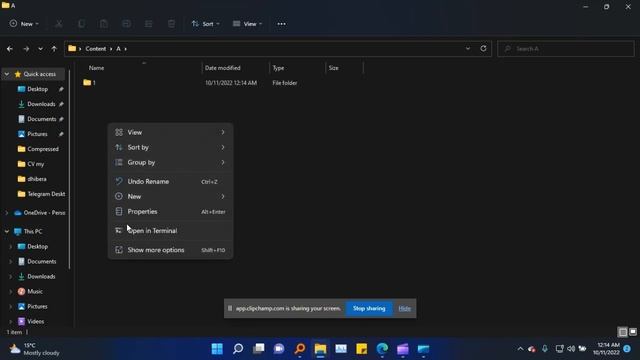Open the View dropdown in the toolbar
The width and height of the screenshot is (640, 360).
pos(247,24)
